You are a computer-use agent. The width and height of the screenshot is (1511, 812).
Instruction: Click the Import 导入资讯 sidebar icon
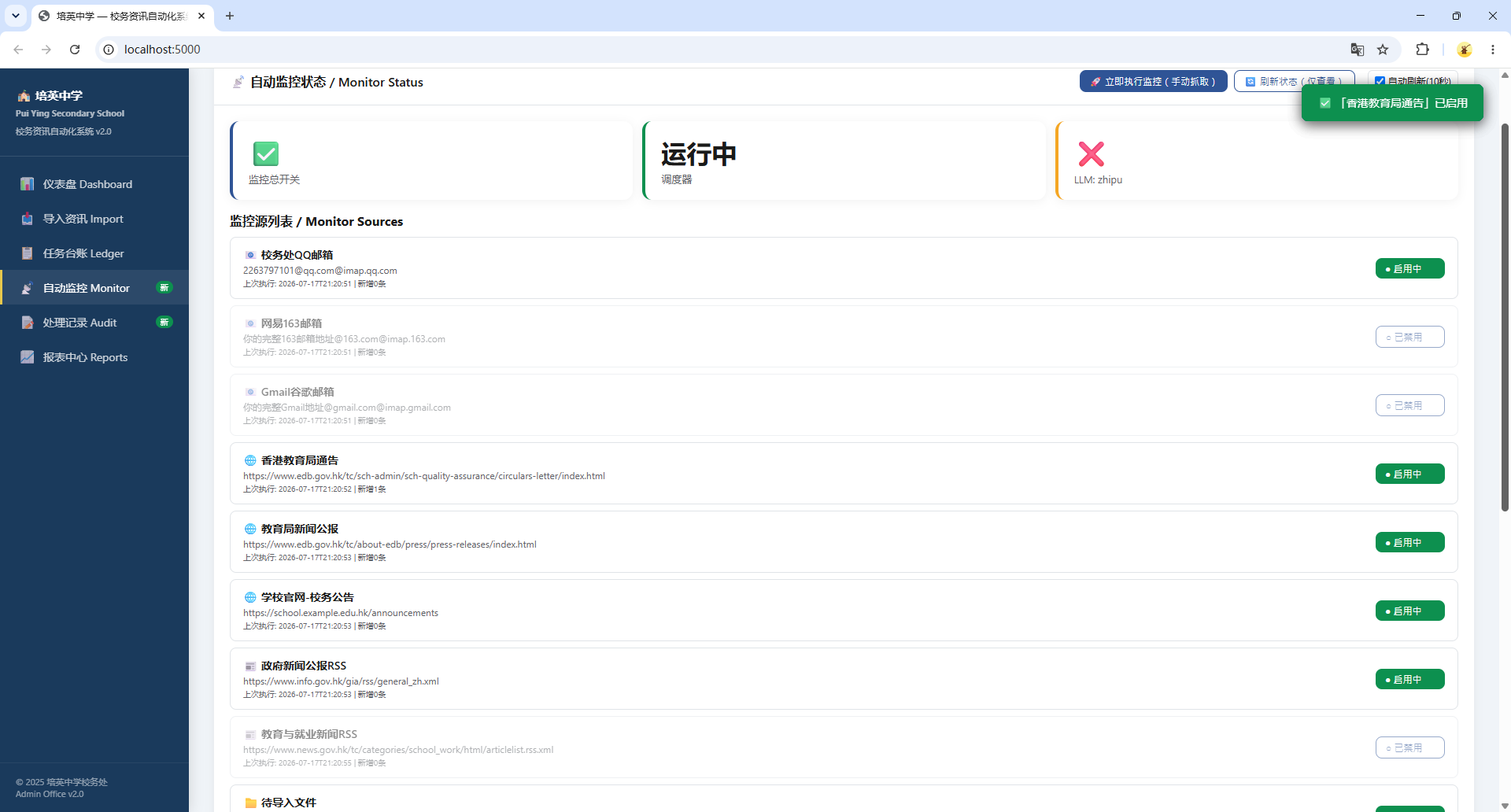(x=28, y=219)
